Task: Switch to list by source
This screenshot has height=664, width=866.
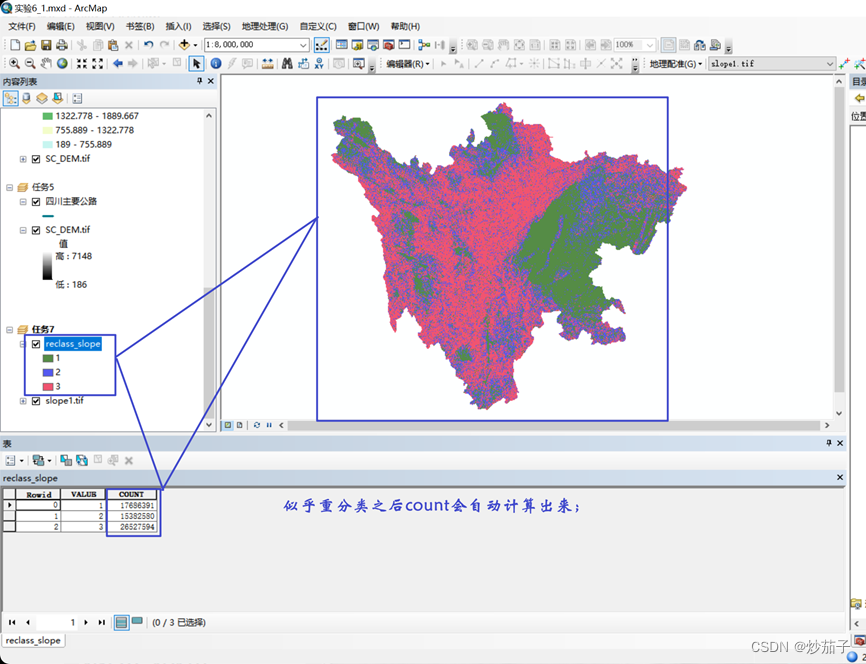Action: tap(26, 98)
